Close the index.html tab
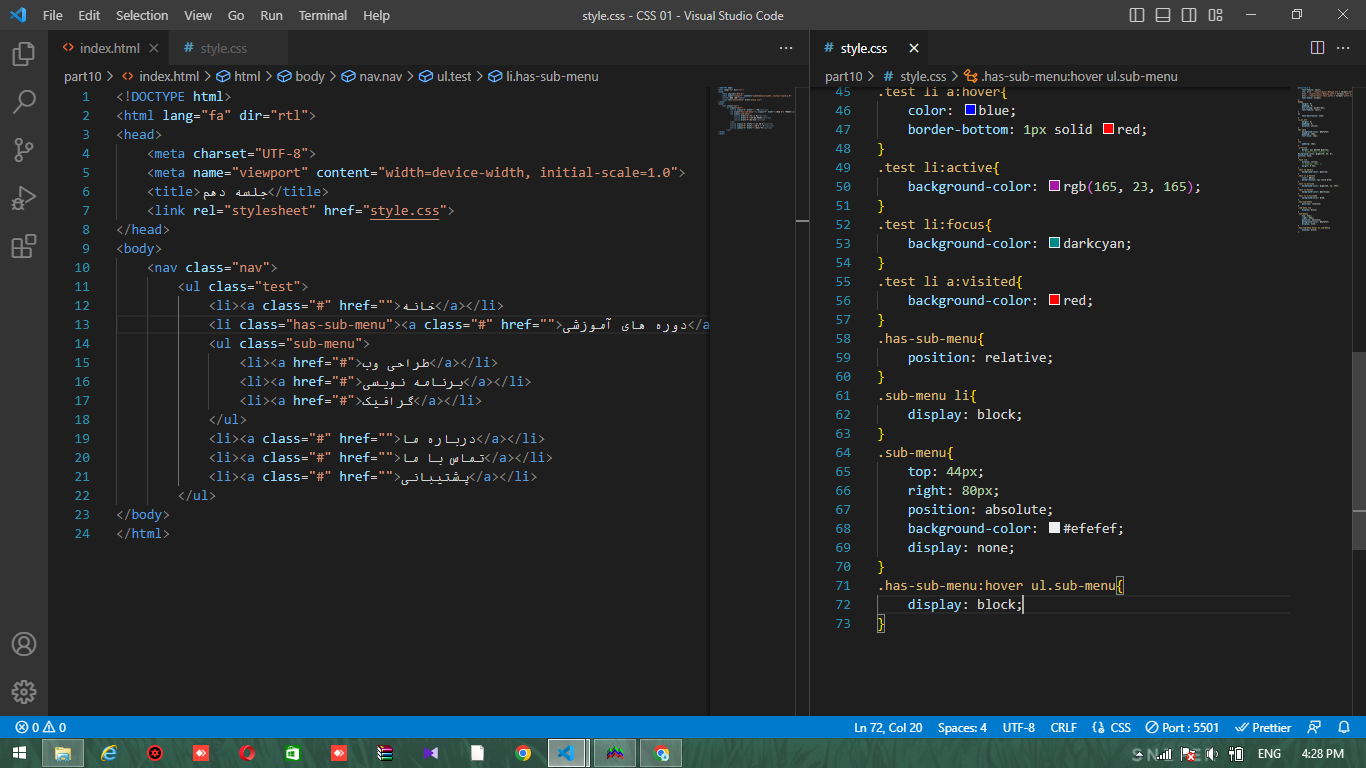The image size is (1366, 768). point(154,48)
